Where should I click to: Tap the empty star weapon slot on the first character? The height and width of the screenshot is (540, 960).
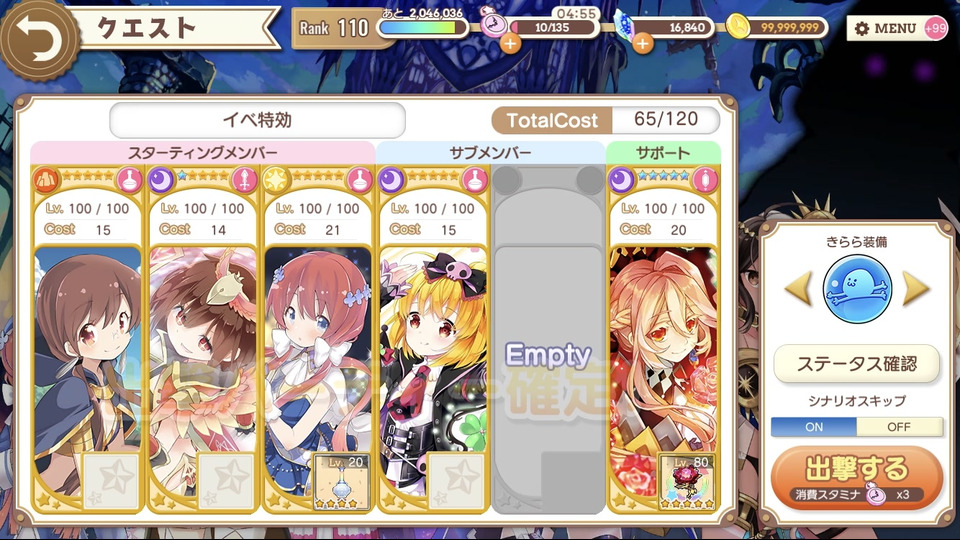111,482
